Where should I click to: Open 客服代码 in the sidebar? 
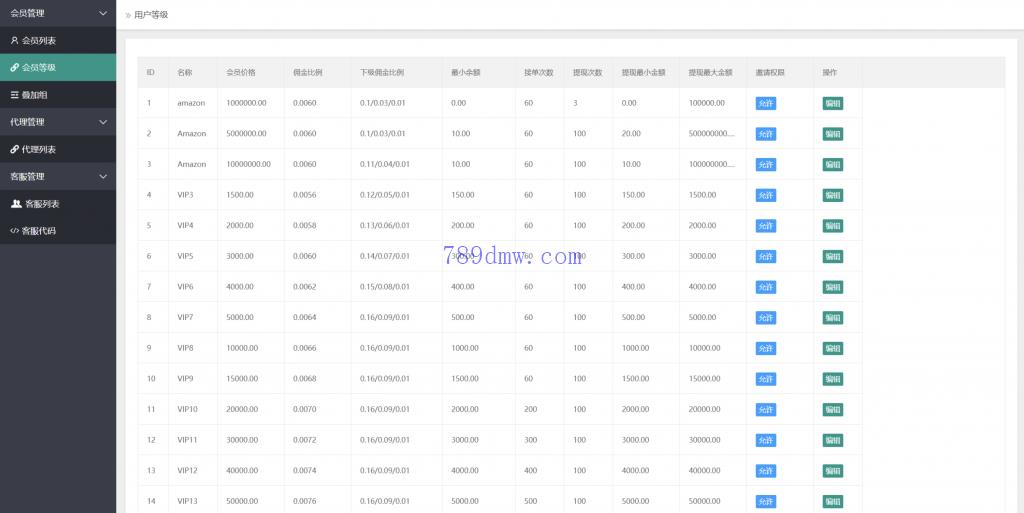click(x=39, y=231)
